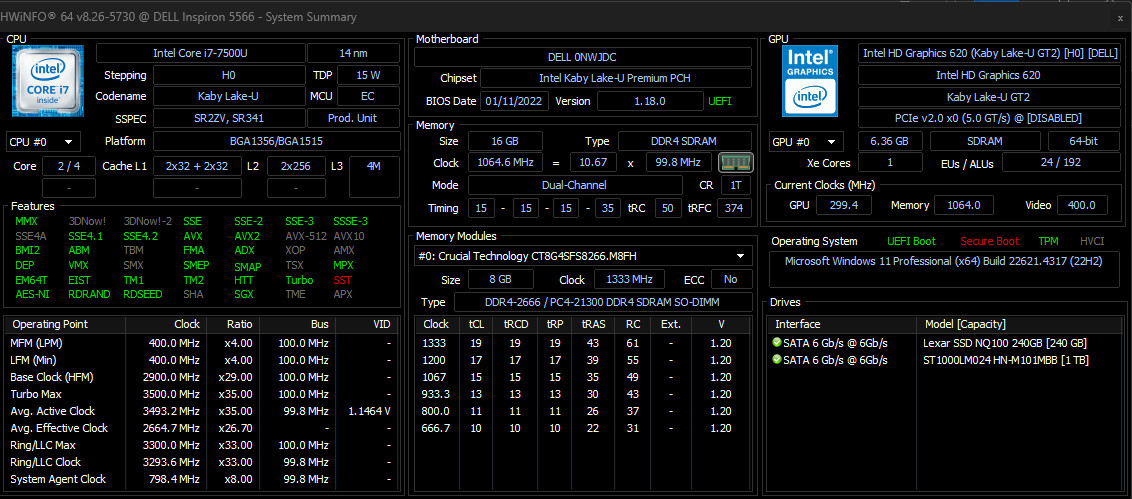Click the Intel Graphics GPU logo
This screenshot has width=1132, height=499.
810,81
